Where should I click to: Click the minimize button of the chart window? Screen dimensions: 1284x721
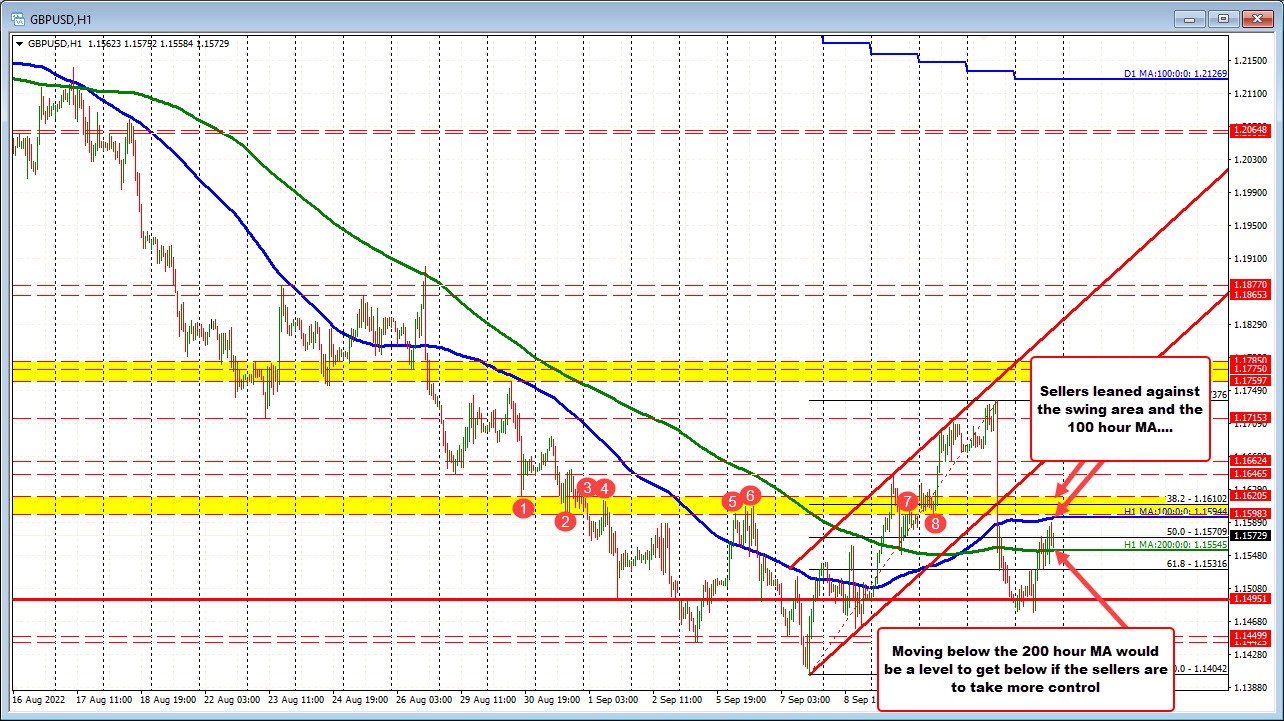(x=1189, y=18)
